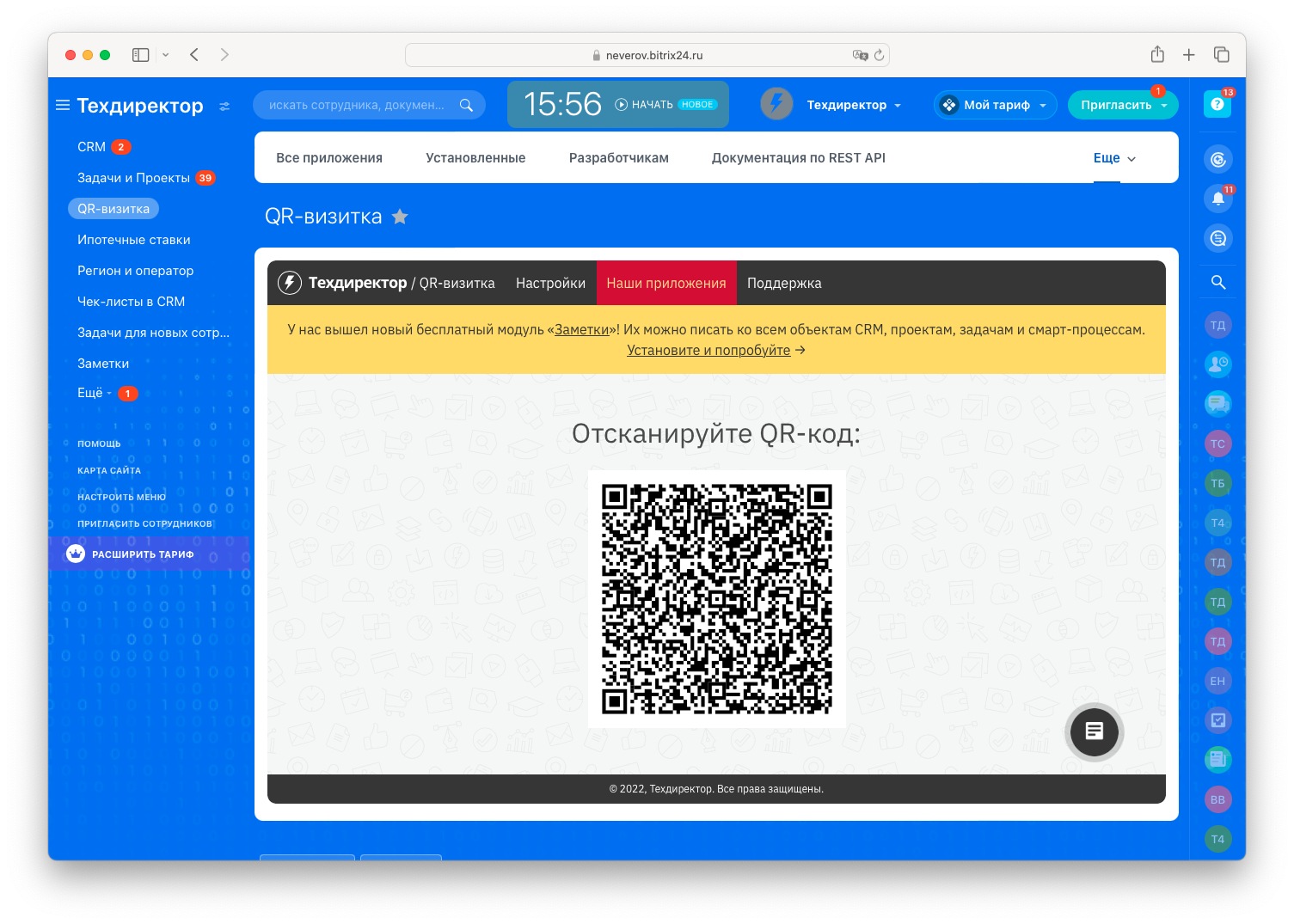Switch to the Разработчикам tab
This screenshot has height=924, width=1294.
[619, 158]
